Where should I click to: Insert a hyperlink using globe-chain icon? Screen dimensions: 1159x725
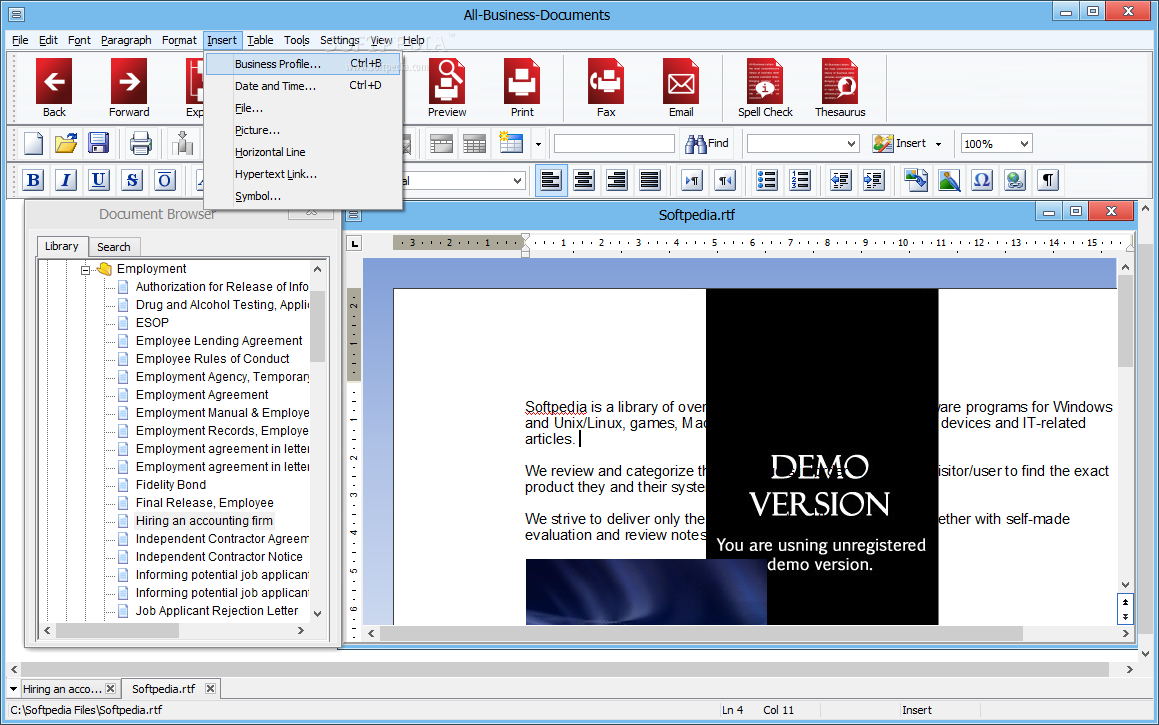[x=1015, y=180]
